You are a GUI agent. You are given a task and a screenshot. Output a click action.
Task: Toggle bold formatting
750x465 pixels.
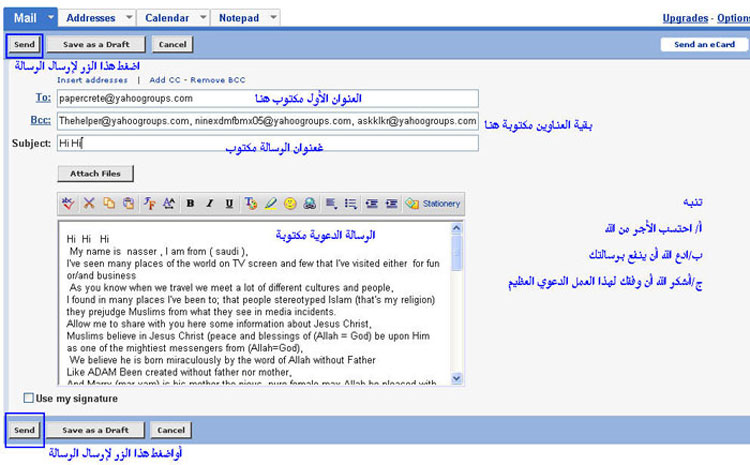point(190,204)
